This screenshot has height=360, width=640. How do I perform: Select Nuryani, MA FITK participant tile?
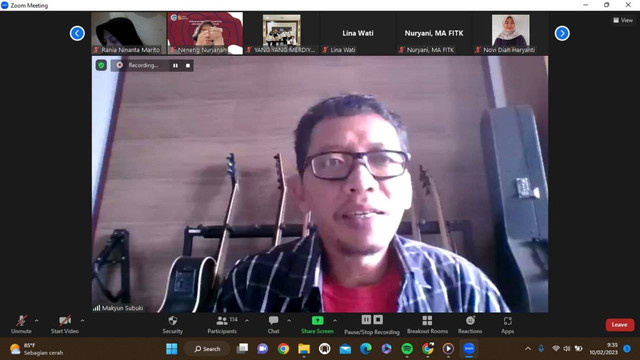tap(434, 33)
